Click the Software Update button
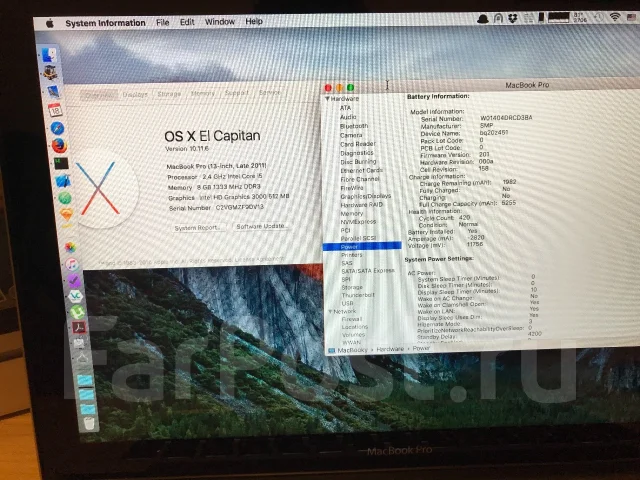This screenshot has width=640, height=480. pos(261,226)
